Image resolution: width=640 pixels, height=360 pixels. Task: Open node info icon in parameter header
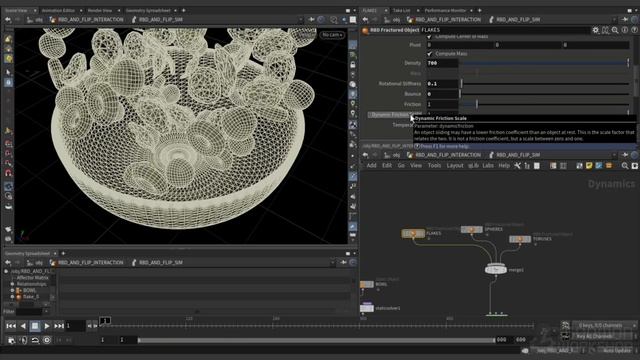tap(625, 30)
